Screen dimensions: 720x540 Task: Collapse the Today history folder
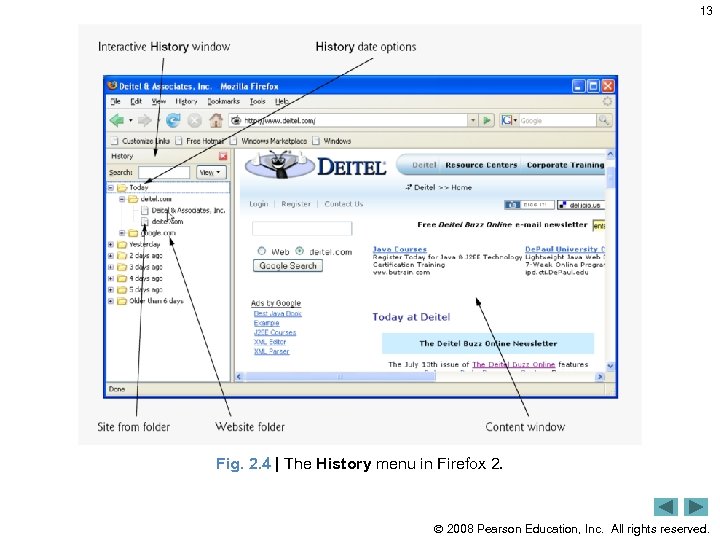(111, 187)
